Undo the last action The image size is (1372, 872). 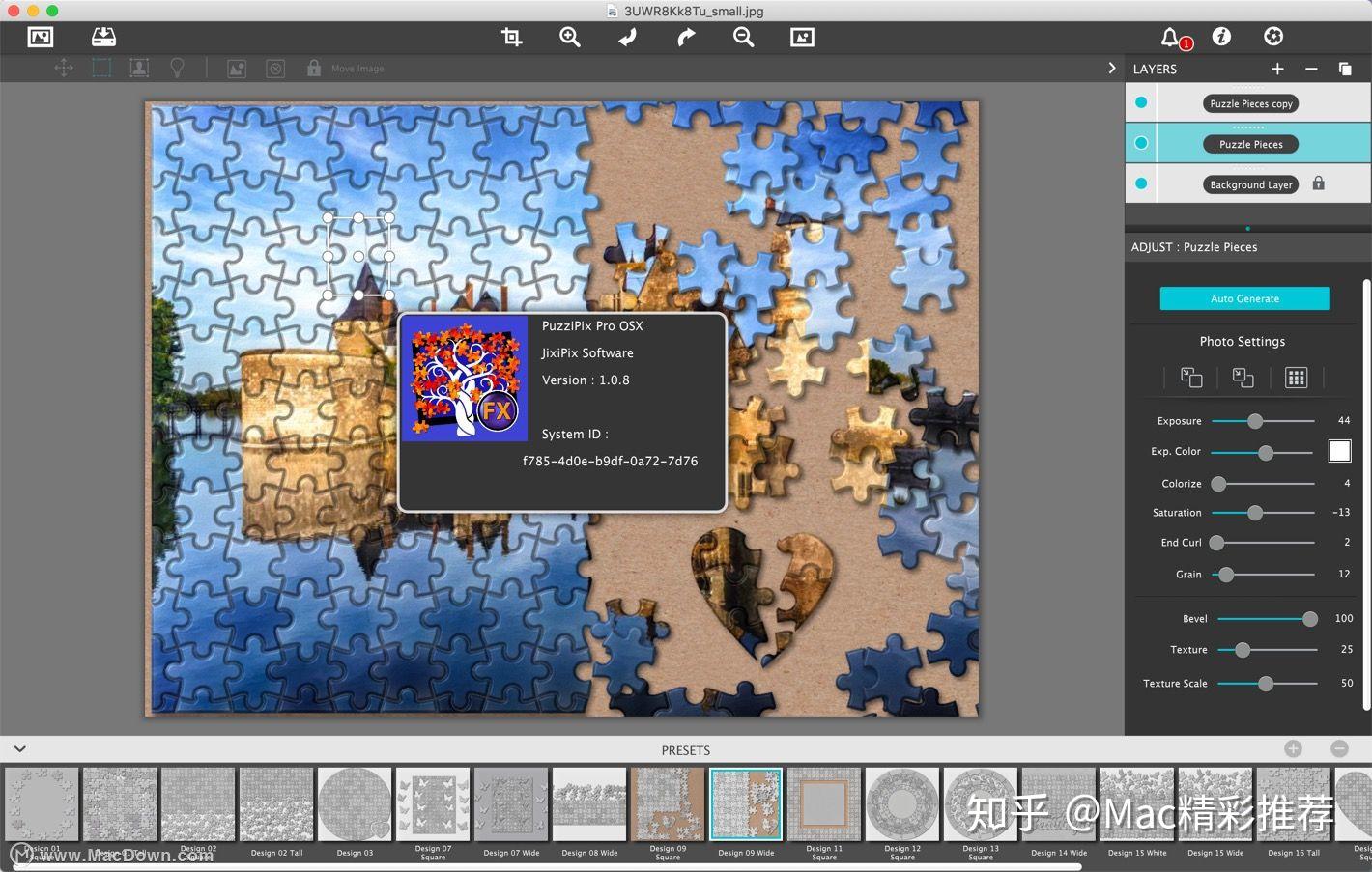point(628,37)
